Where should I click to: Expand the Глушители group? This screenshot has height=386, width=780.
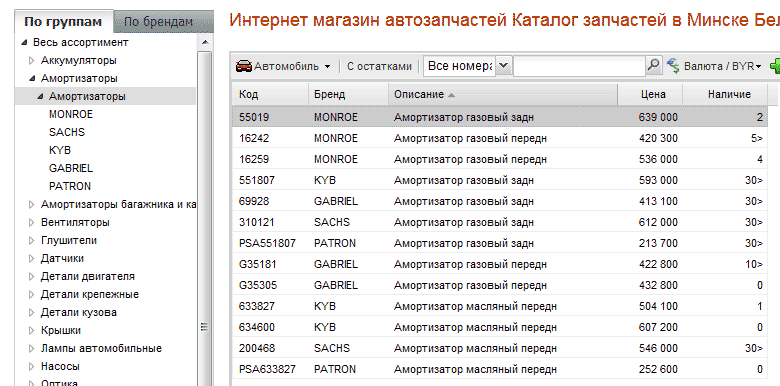click(x=32, y=240)
